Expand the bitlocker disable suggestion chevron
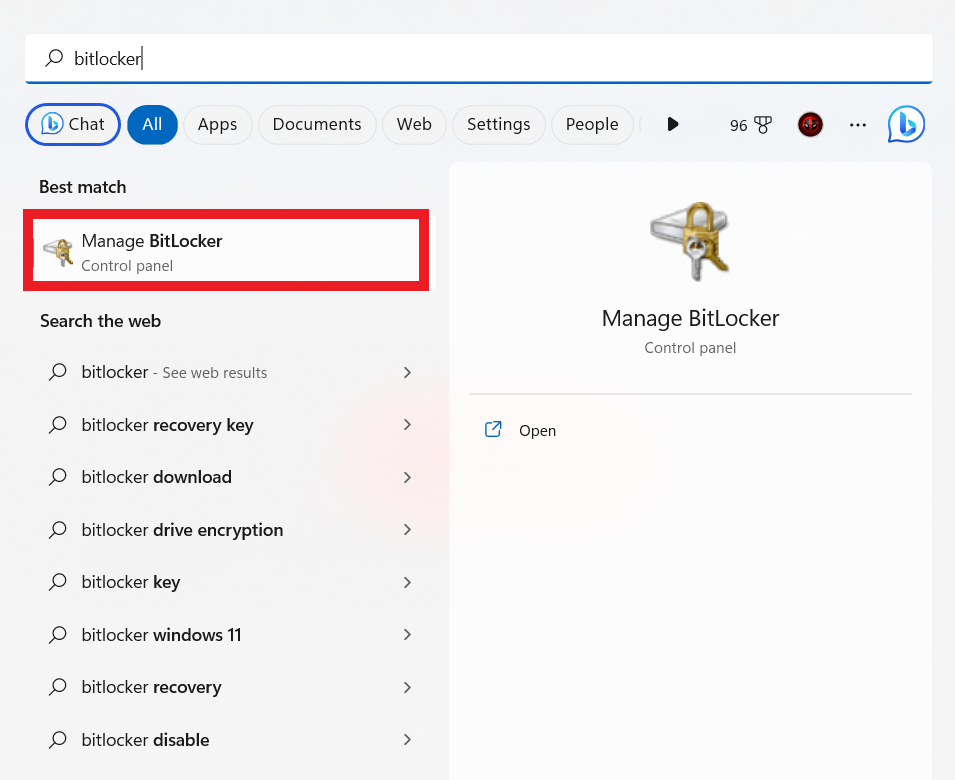Viewport: 955px width, 780px height. click(x=407, y=740)
